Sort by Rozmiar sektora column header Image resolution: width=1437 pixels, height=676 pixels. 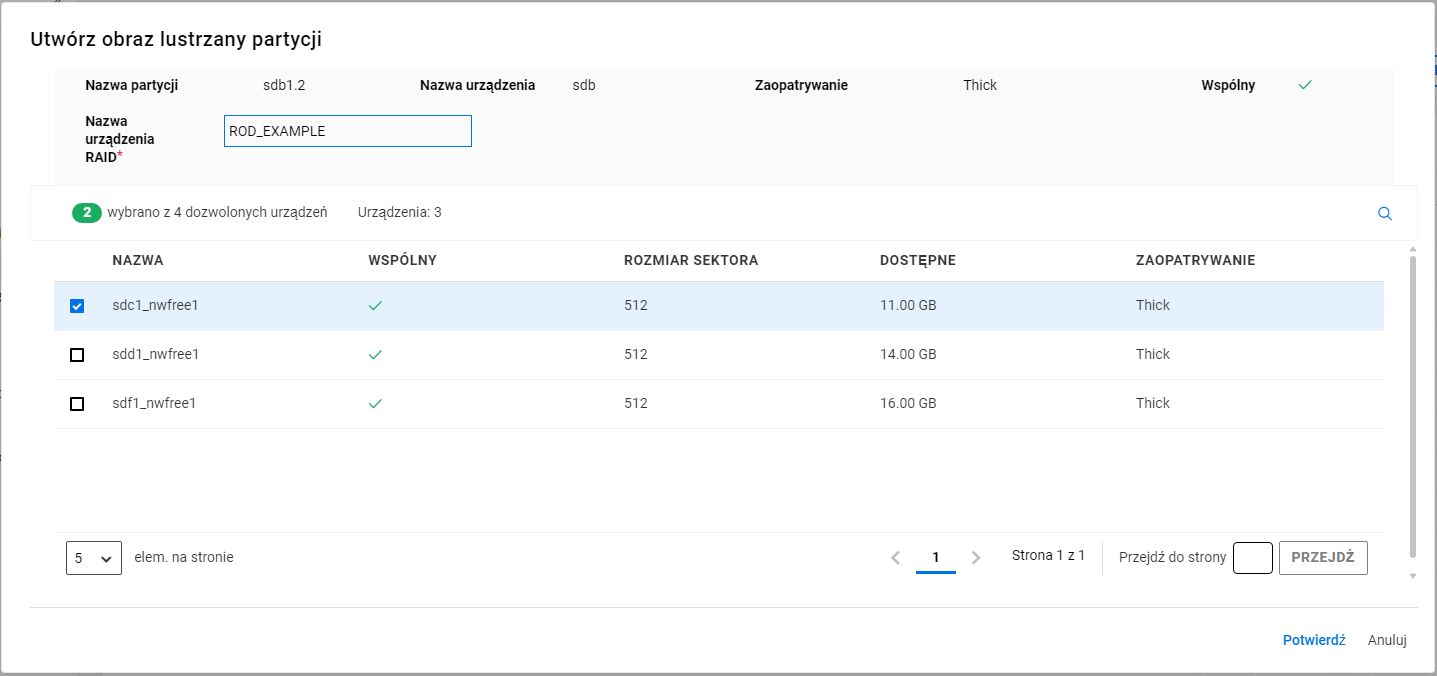tap(690, 261)
